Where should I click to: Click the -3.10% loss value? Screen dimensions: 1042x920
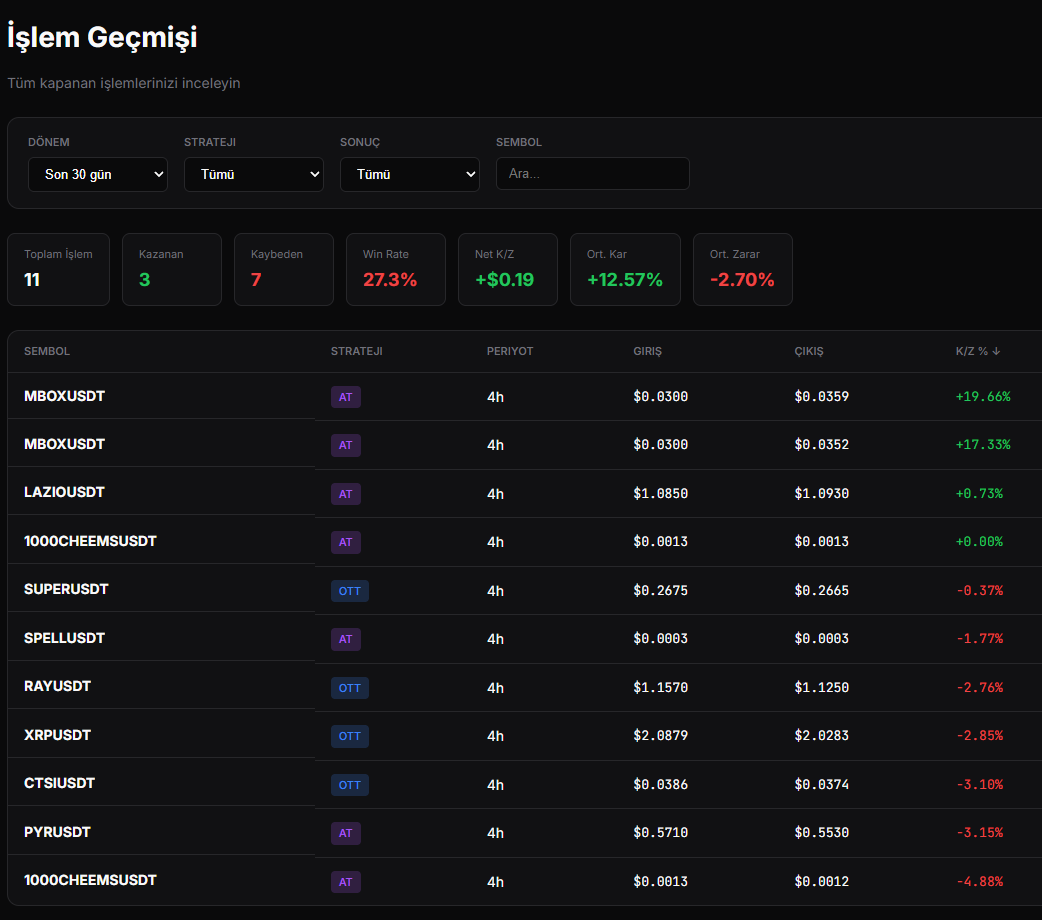click(x=980, y=785)
